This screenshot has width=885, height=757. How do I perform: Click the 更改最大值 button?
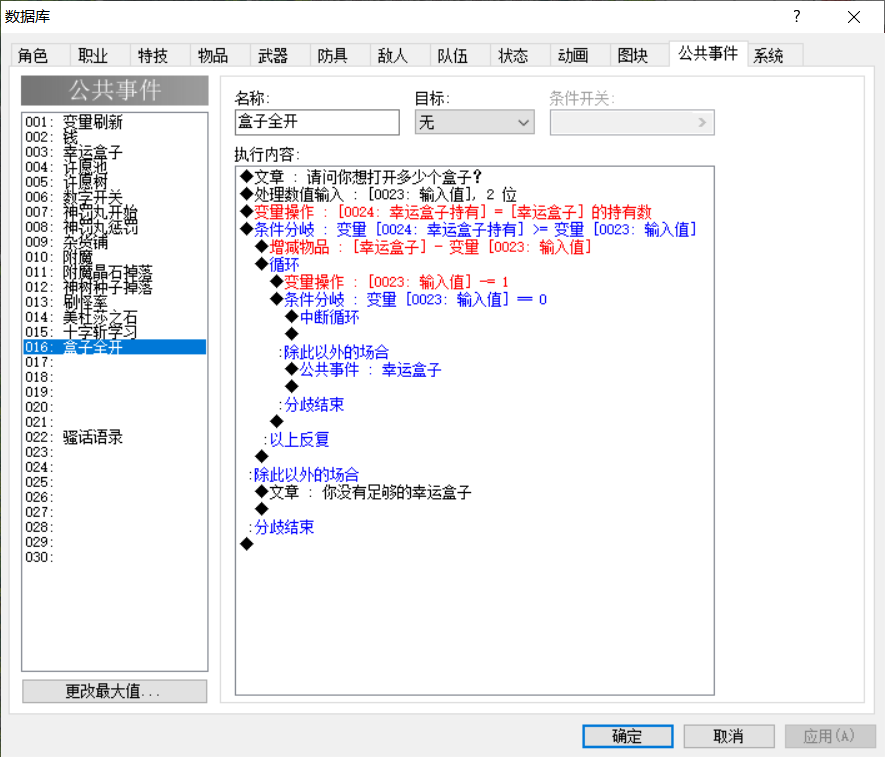coord(115,691)
